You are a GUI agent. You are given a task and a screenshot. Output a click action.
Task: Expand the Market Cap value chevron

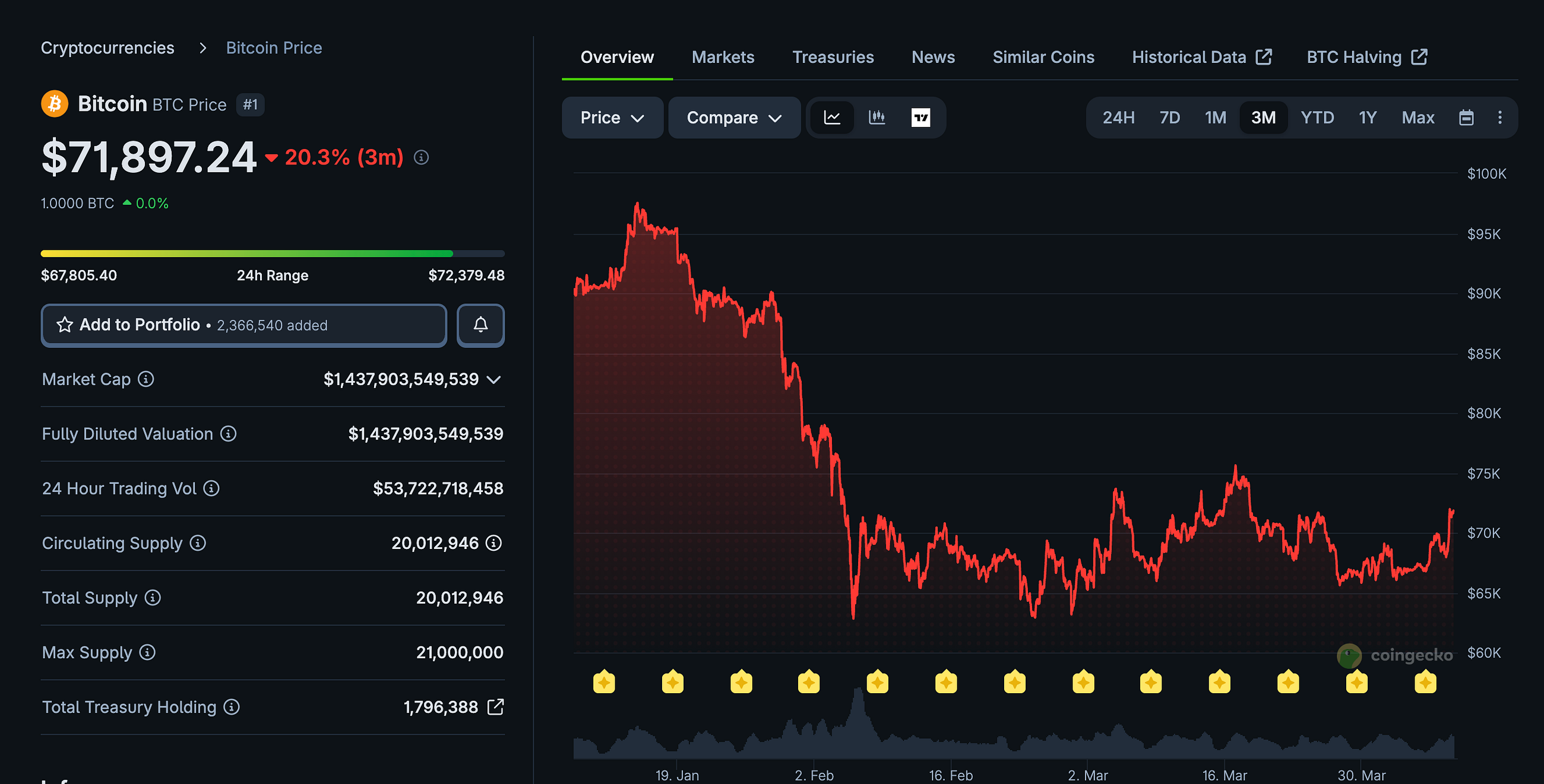[493, 380]
